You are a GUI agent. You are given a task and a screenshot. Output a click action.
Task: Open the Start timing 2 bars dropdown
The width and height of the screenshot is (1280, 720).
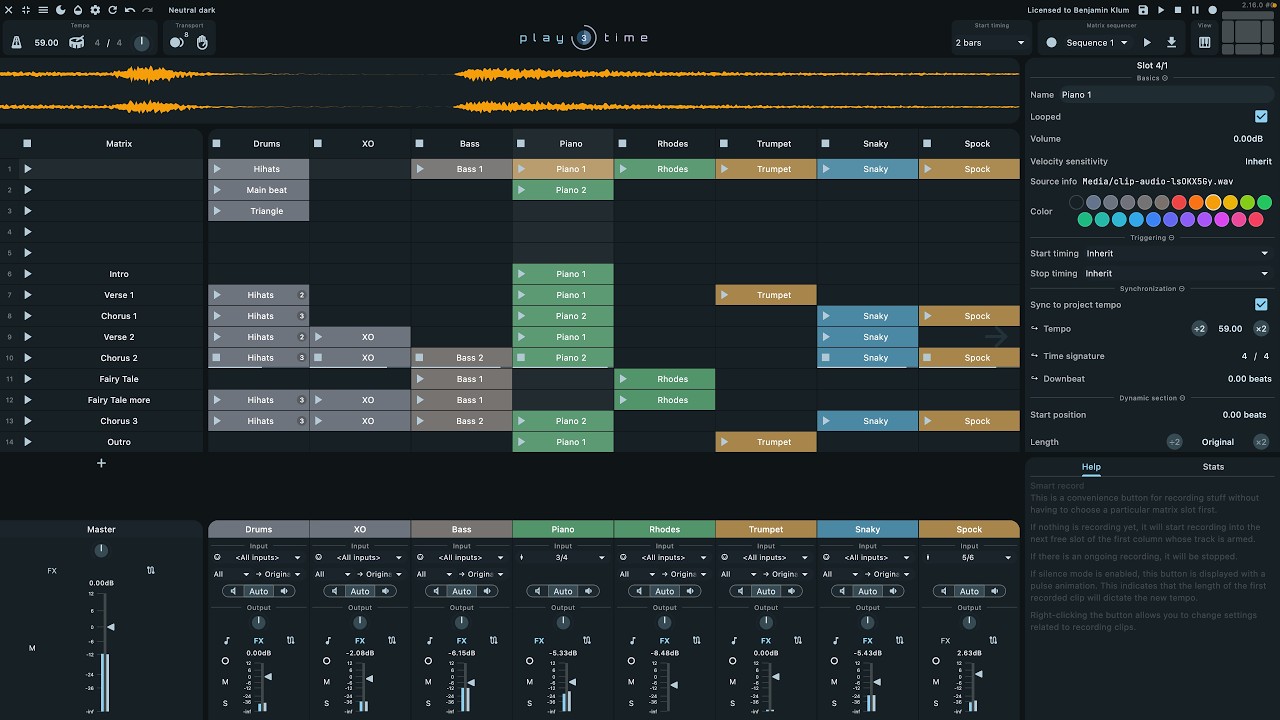point(990,43)
